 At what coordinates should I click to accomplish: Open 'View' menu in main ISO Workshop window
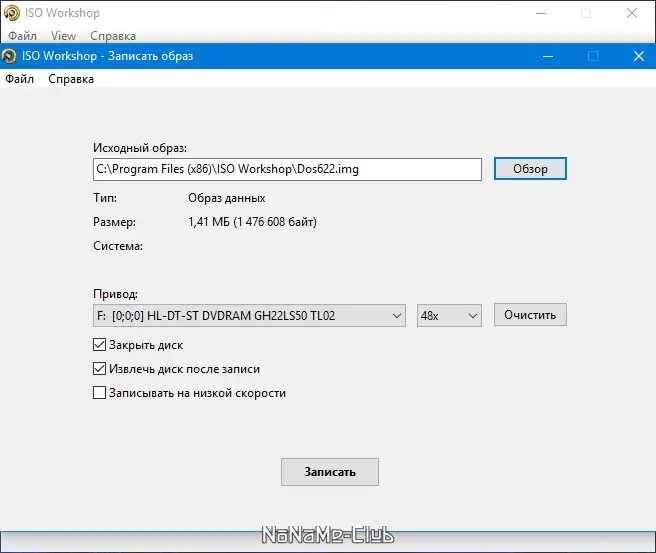pos(63,36)
